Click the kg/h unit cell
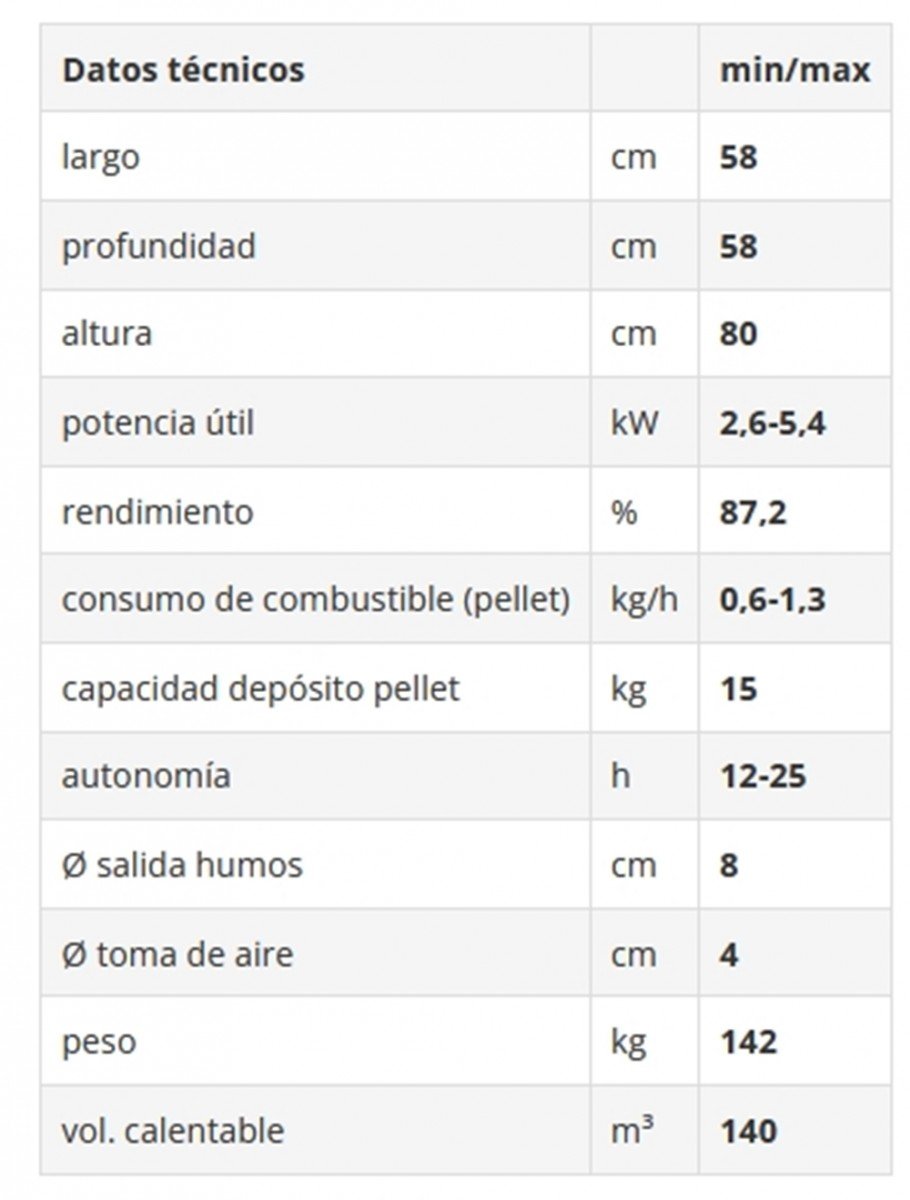910x1200 pixels. [x=642, y=600]
